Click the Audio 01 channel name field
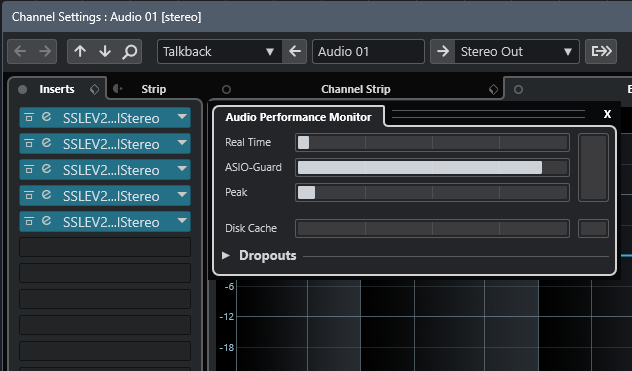The width and height of the screenshot is (632, 371). 368,51
